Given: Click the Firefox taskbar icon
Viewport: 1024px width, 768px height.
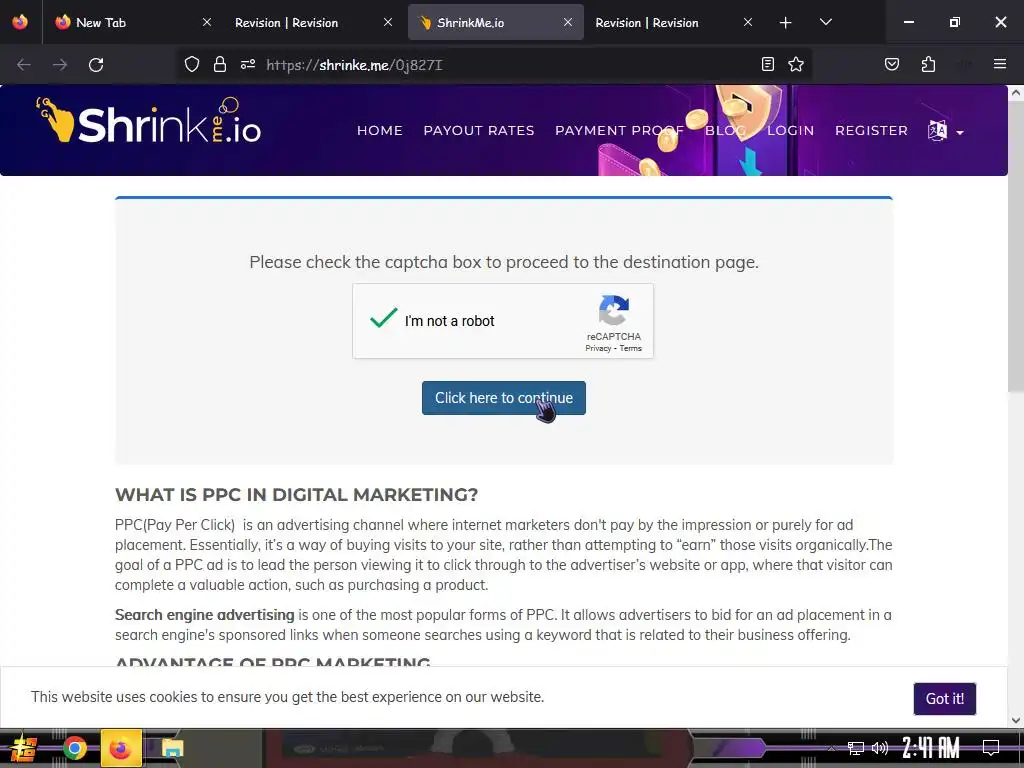Looking at the screenshot, I should pos(121,748).
